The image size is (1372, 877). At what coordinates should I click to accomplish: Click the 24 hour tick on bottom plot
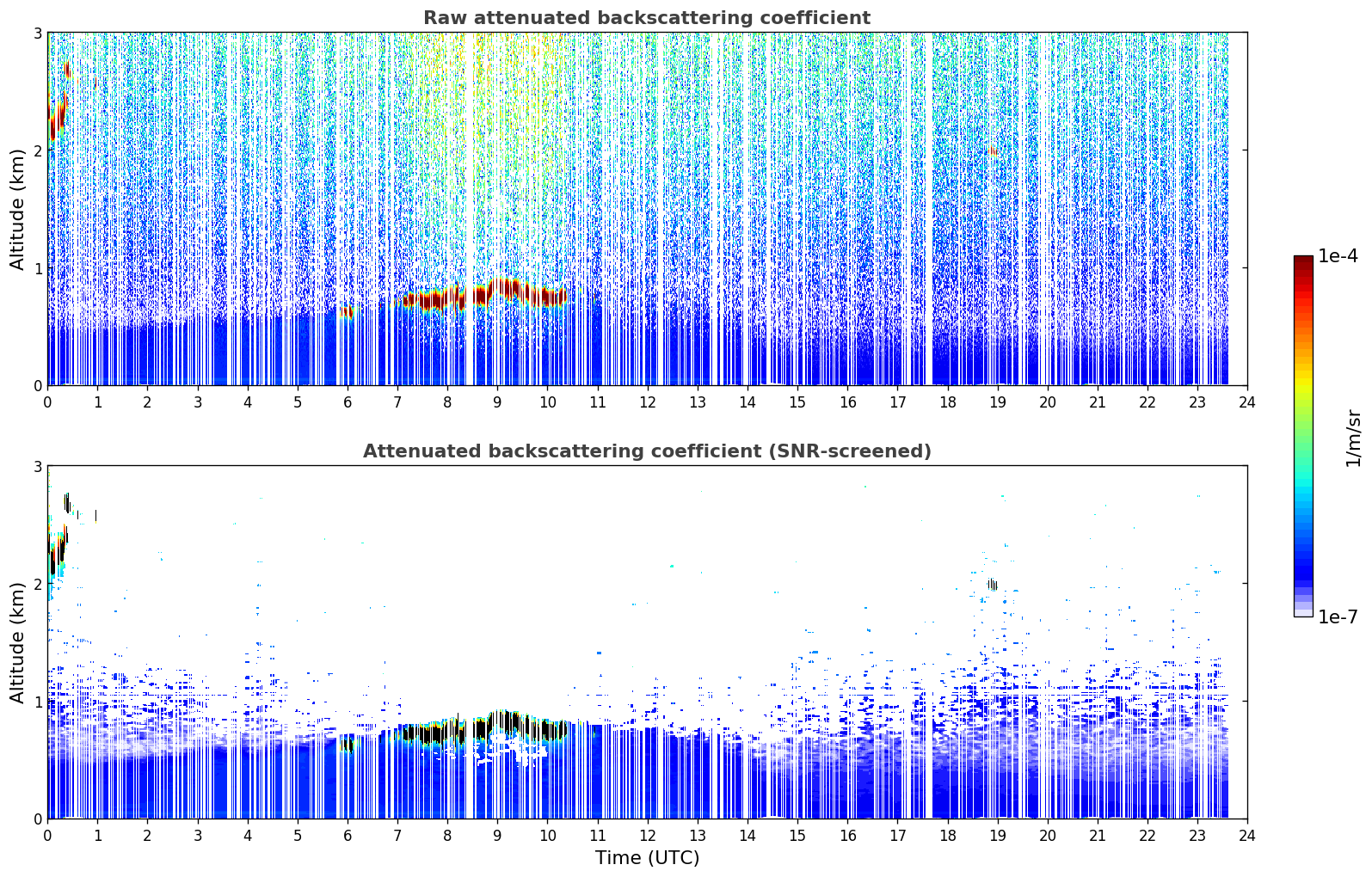coord(1246,835)
